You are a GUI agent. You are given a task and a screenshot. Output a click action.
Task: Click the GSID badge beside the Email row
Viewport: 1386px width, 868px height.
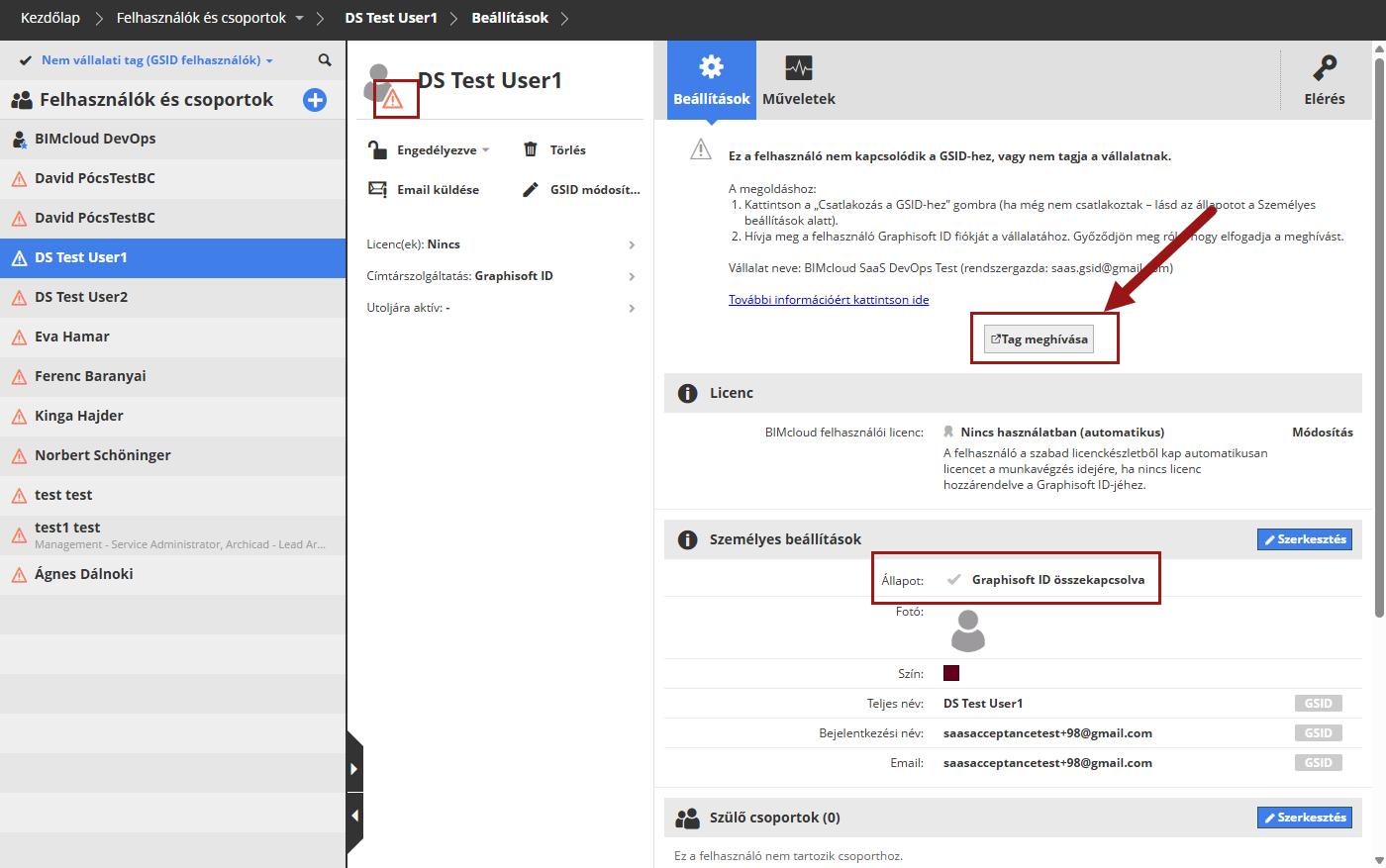click(x=1318, y=763)
